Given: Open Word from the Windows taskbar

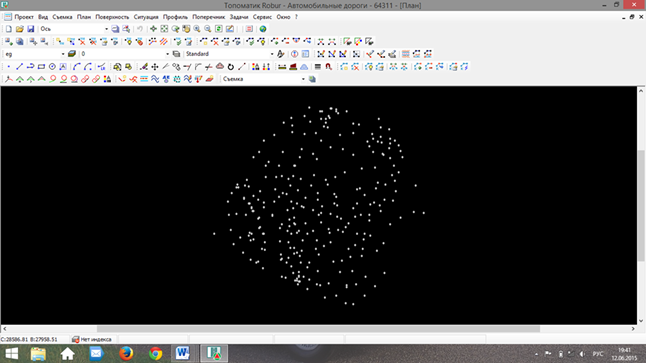Looking at the screenshot, I should (x=182, y=354).
